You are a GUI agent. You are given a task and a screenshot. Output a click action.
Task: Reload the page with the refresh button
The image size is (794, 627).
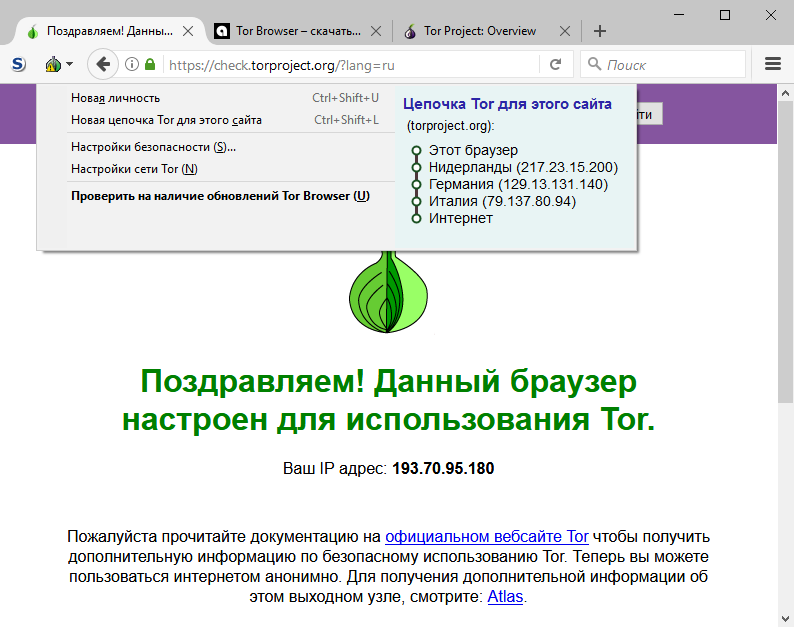tap(555, 64)
